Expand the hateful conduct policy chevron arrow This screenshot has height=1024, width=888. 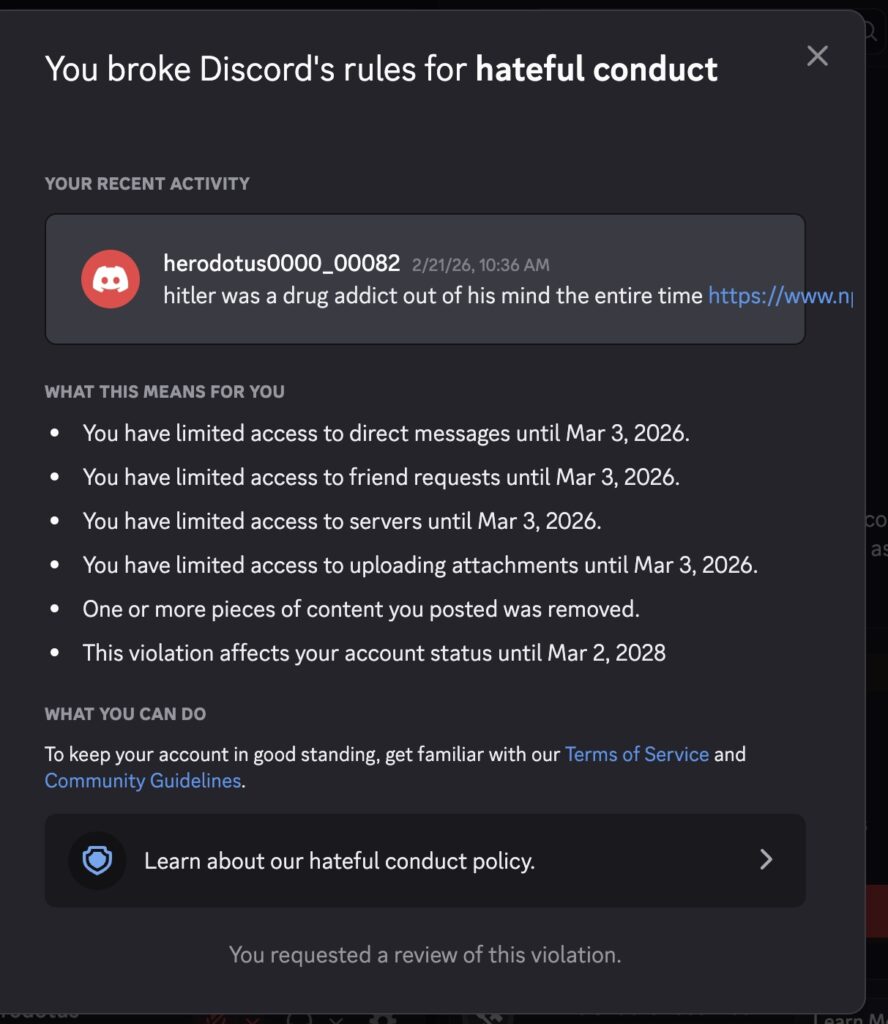pyautogui.click(x=766, y=860)
